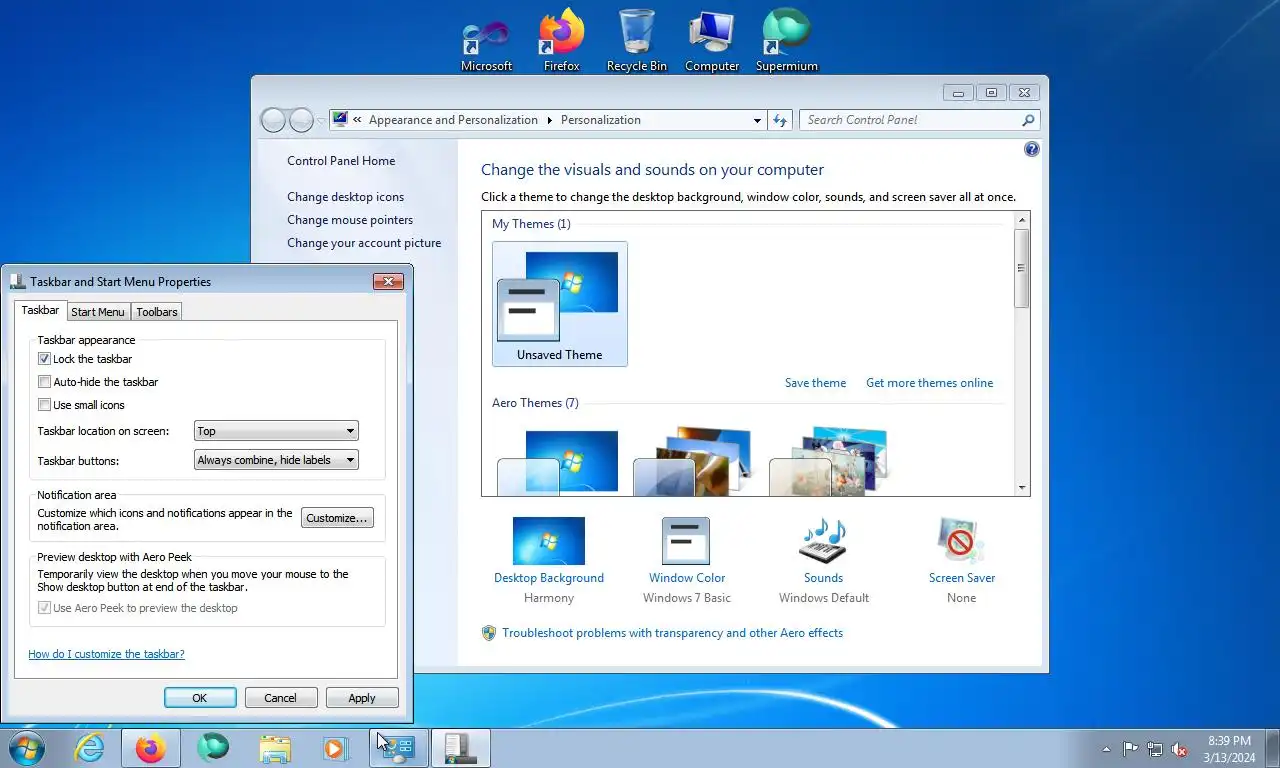Refresh the Control Panel address bar
1280x768 pixels.
click(781, 120)
